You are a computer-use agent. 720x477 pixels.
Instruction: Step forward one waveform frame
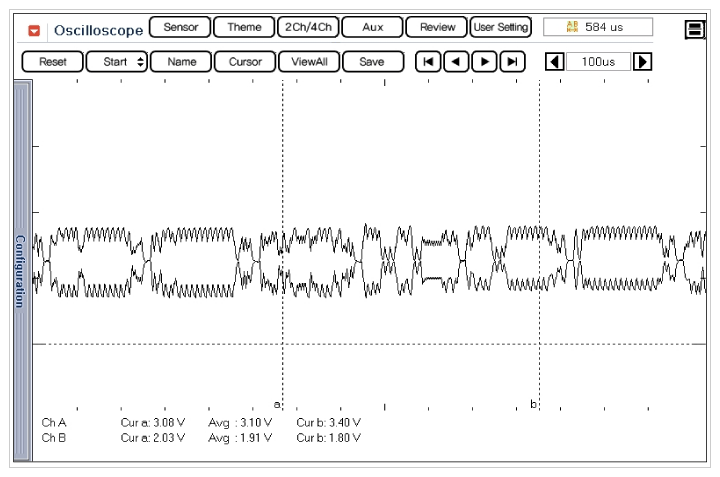(484, 62)
